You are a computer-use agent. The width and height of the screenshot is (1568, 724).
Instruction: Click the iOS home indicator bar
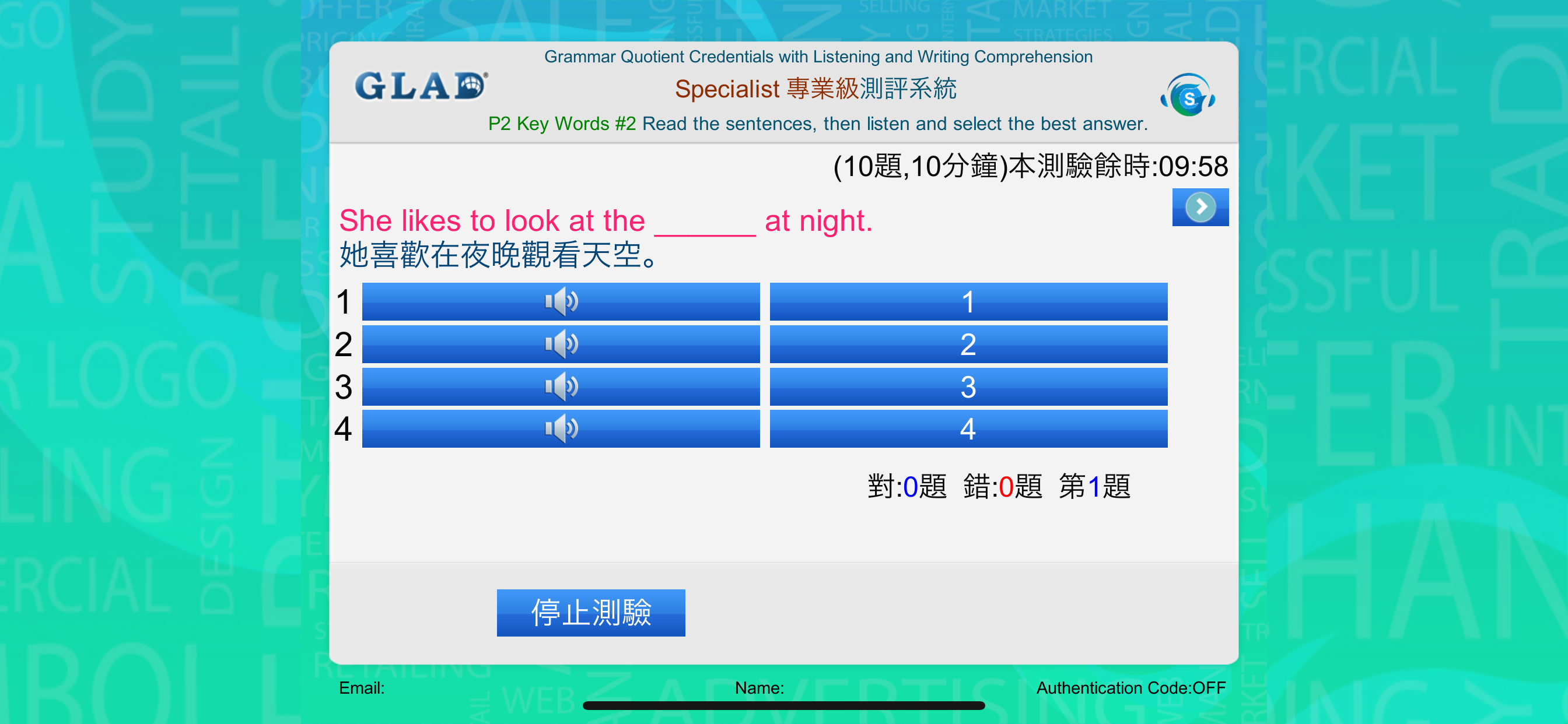[x=783, y=706]
